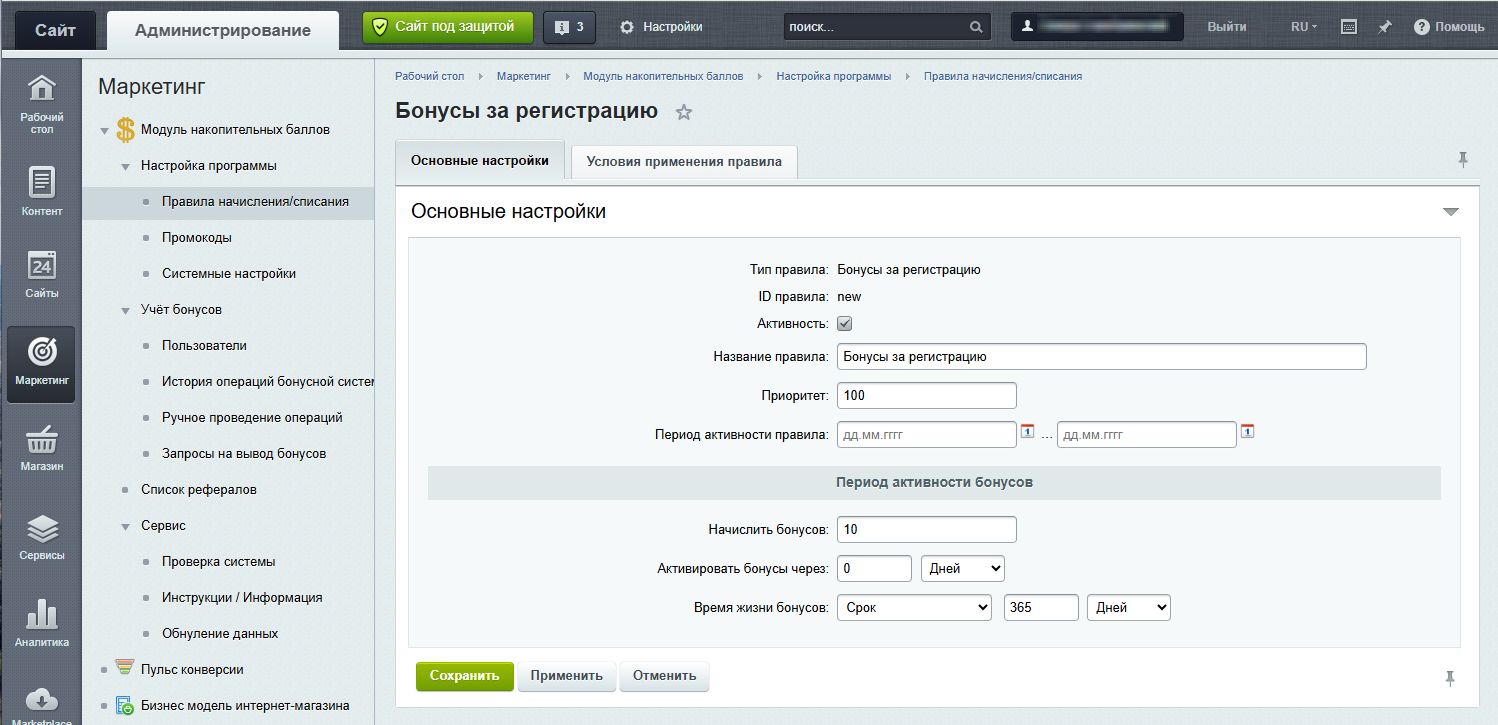Open the Активировать бонусы через units dropdown

963,568
